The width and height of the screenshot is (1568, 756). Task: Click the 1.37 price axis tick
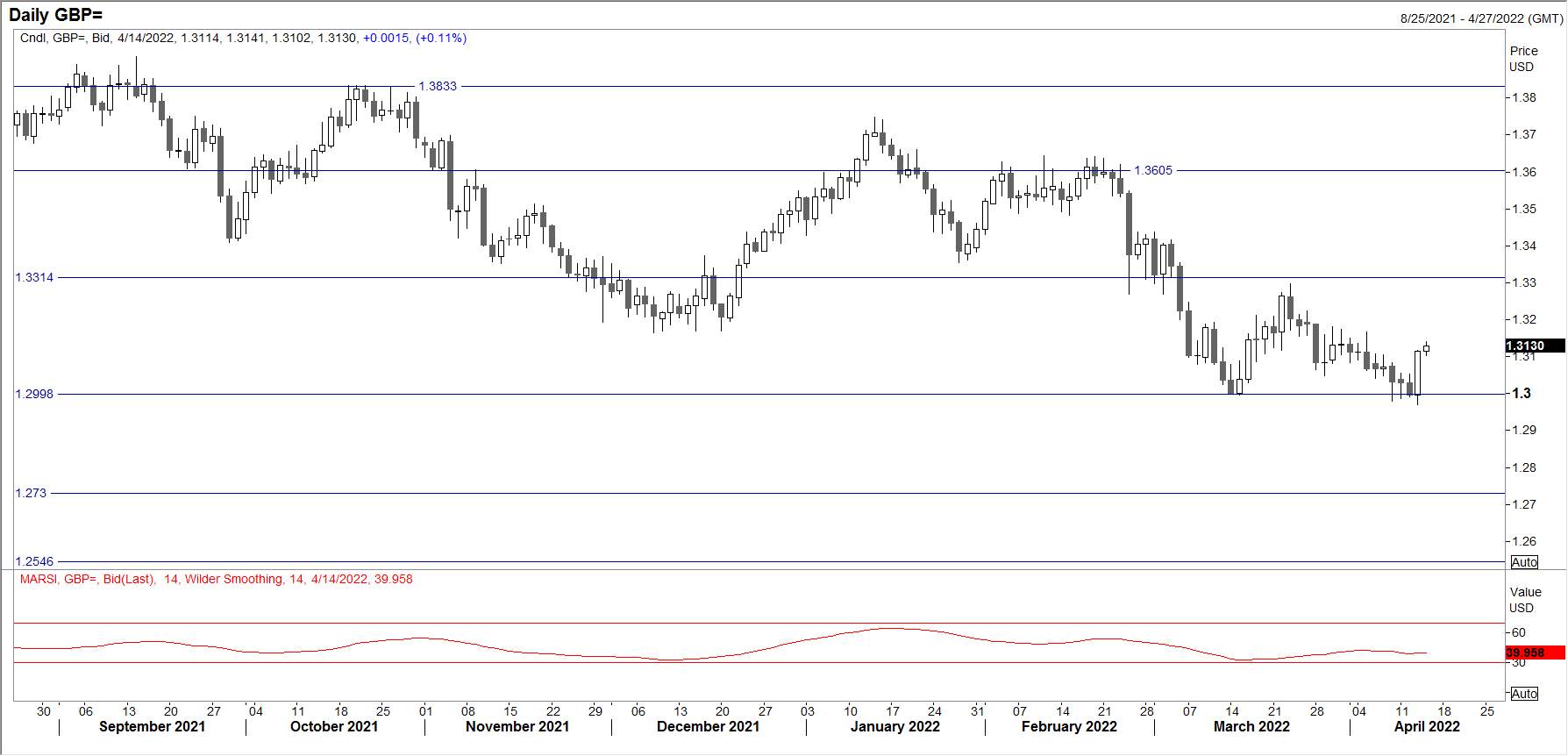(x=1524, y=134)
